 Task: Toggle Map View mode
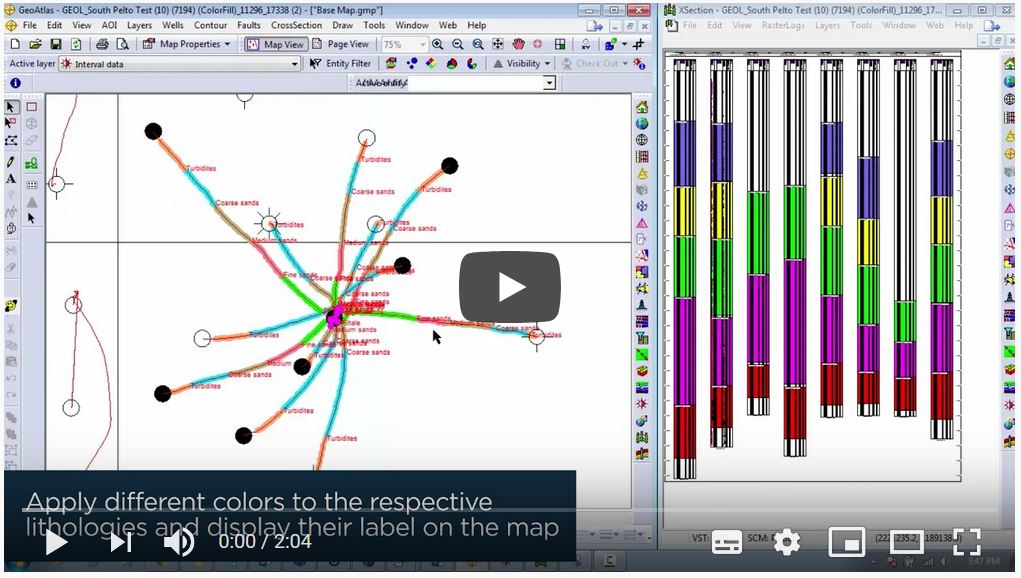[275, 45]
